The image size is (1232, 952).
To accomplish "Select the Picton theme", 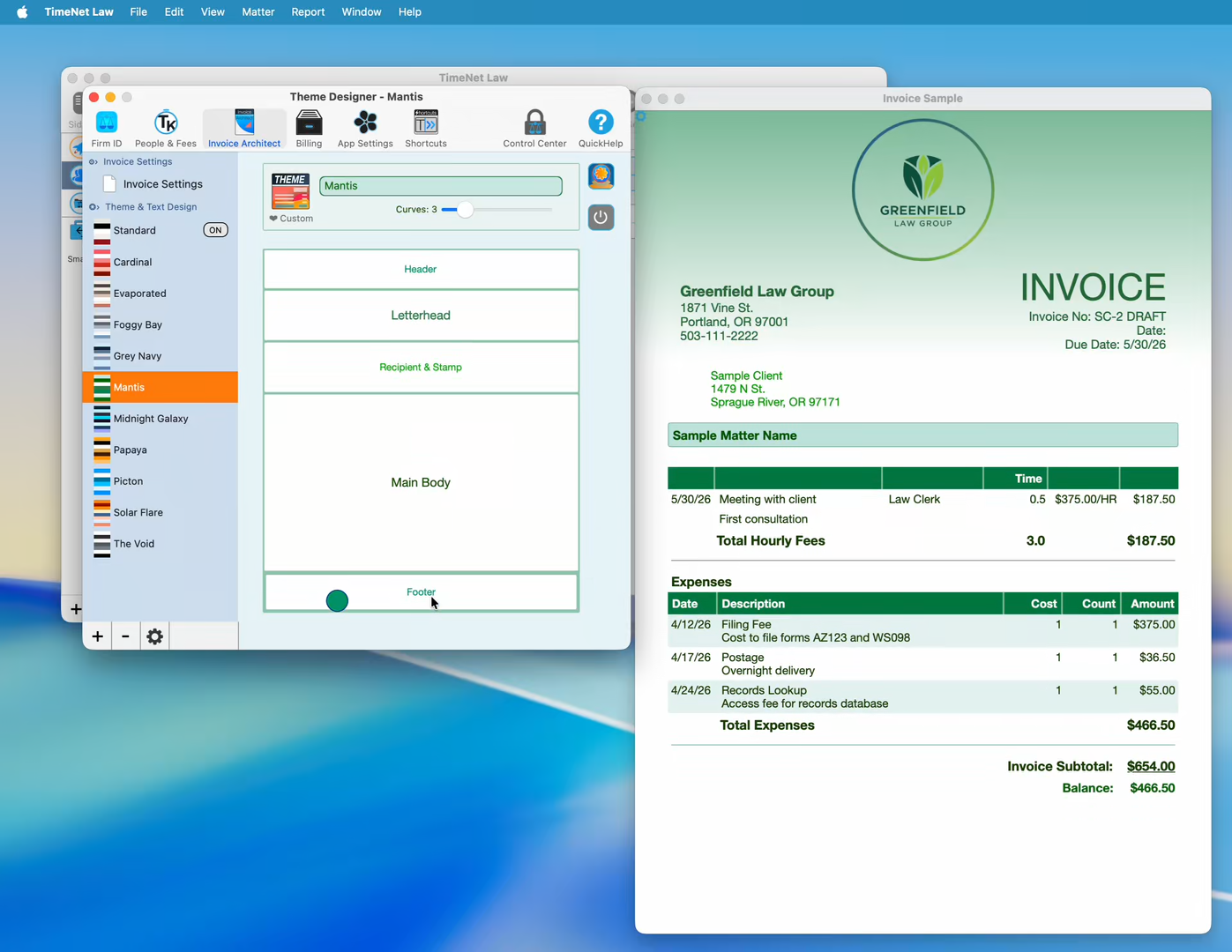I will [x=161, y=481].
